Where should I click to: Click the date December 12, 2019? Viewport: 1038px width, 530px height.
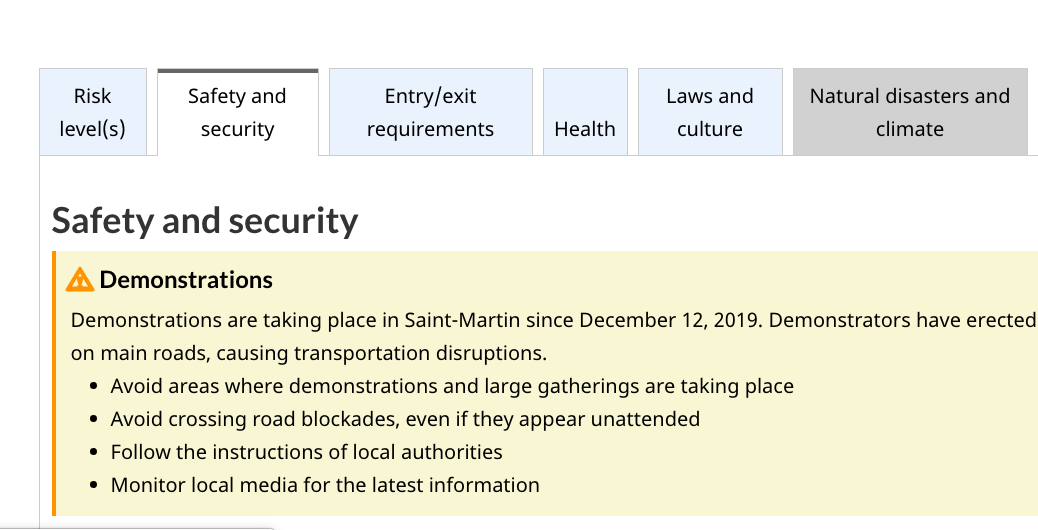(x=671, y=320)
